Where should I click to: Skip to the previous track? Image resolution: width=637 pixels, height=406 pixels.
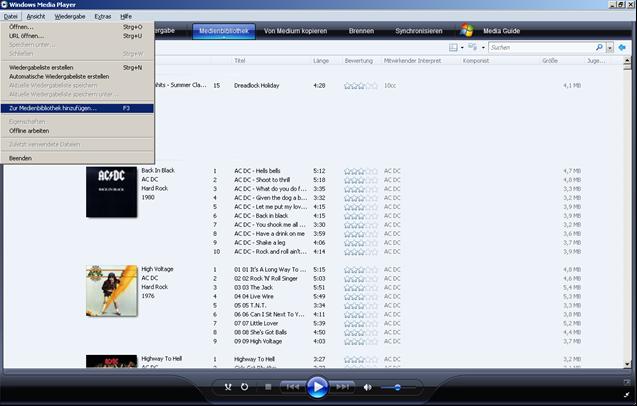click(292, 387)
